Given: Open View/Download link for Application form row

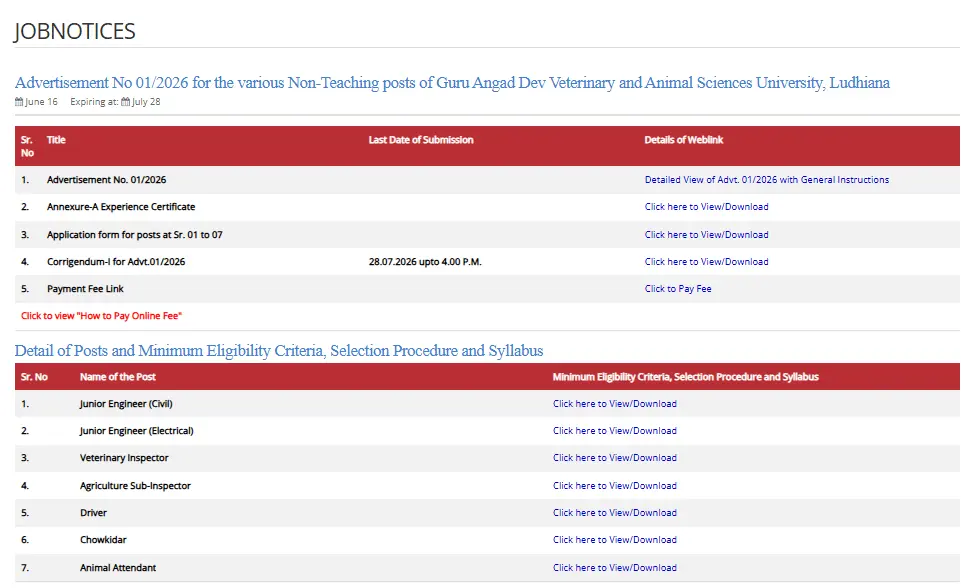Looking at the screenshot, I should click(x=707, y=234).
